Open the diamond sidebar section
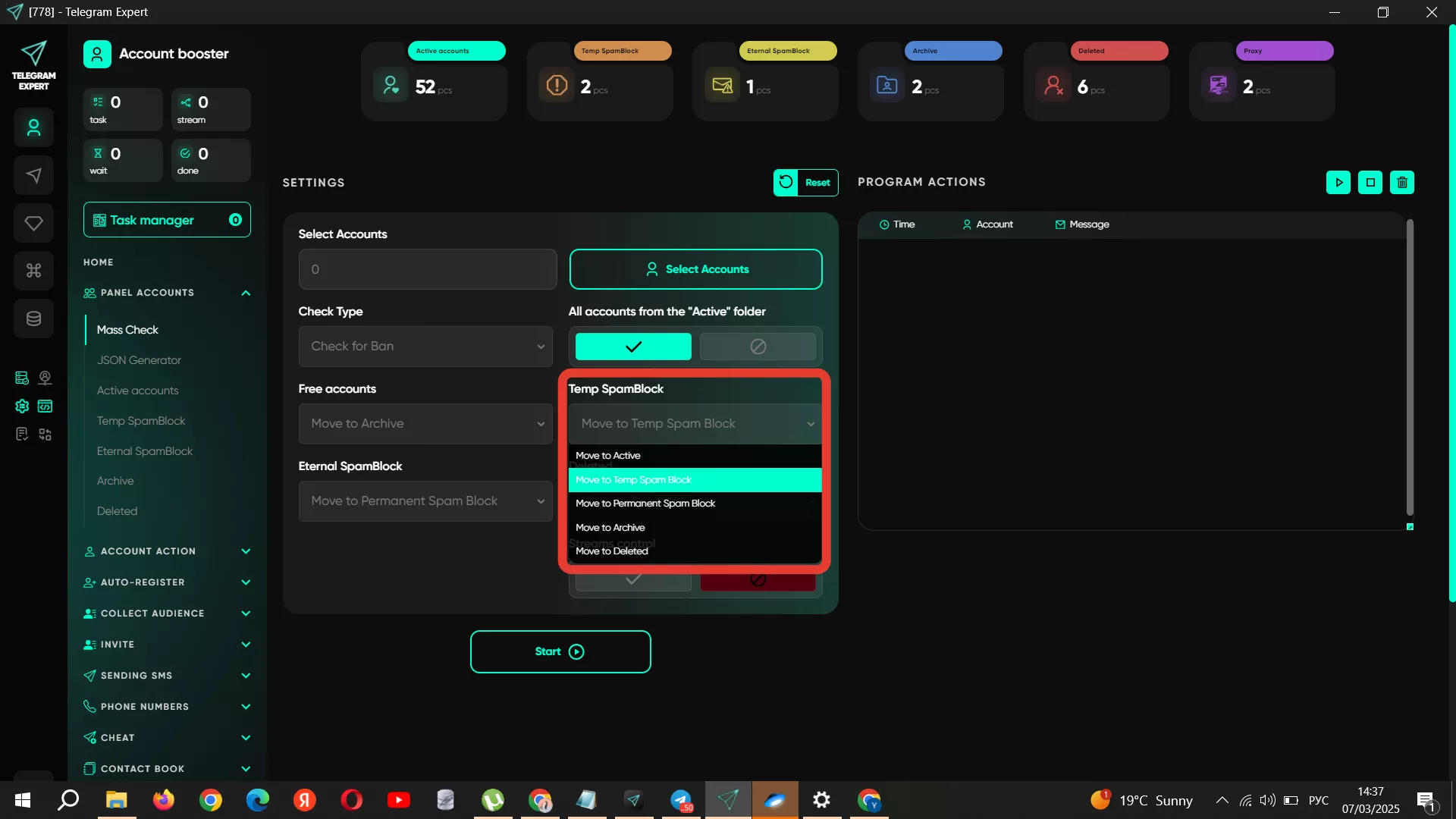1456x819 pixels. (x=33, y=223)
